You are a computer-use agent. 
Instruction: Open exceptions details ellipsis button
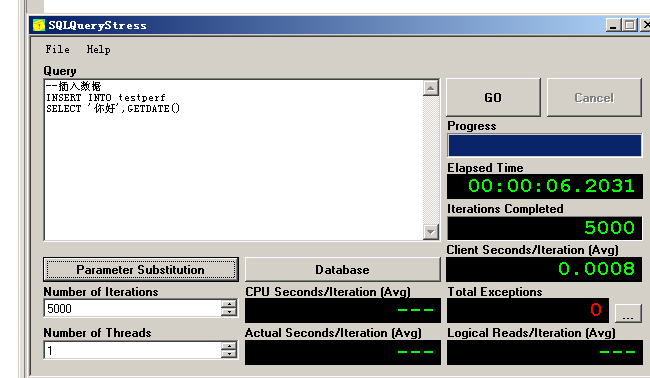pyautogui.click(x=628, y=313)
